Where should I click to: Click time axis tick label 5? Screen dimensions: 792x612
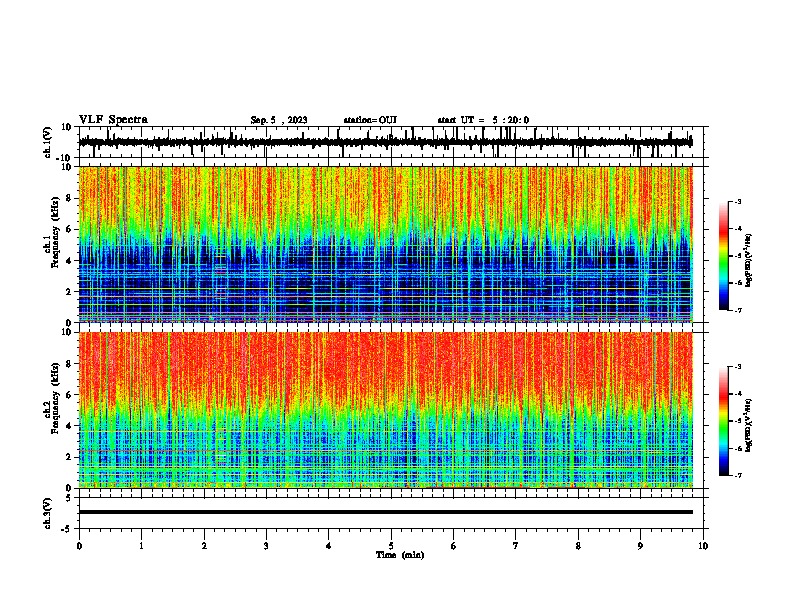click(391, 546)
